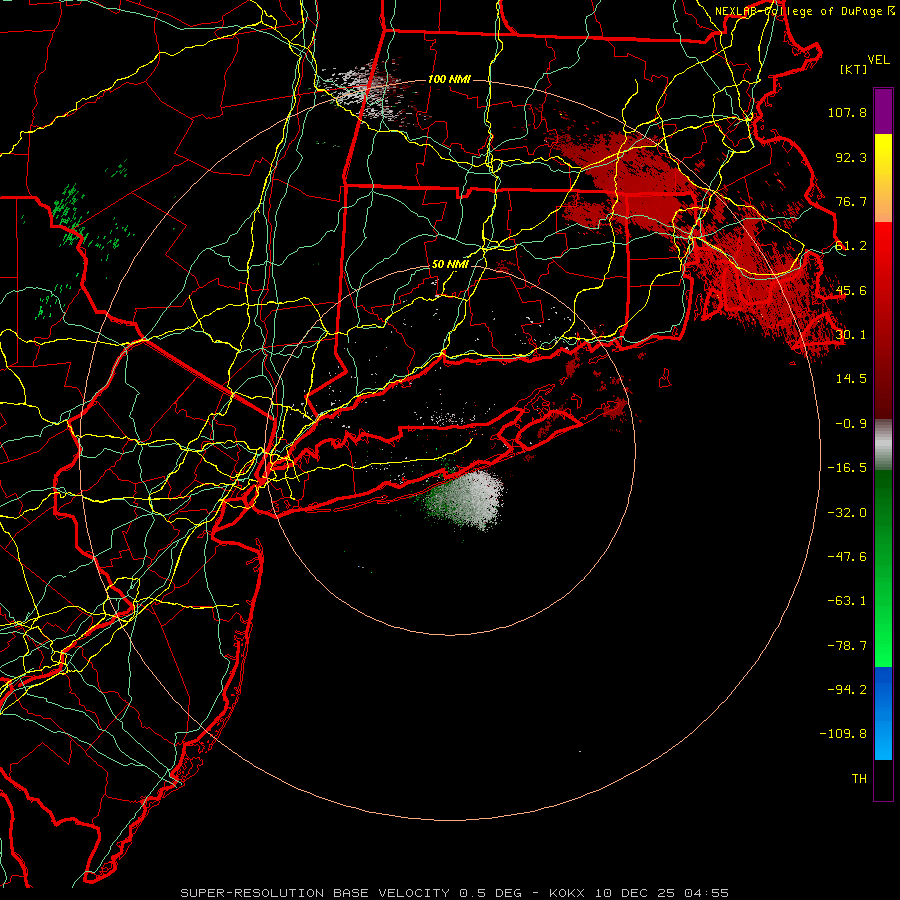Click the -47.6 velocity scale value

(x=847, y=557)
